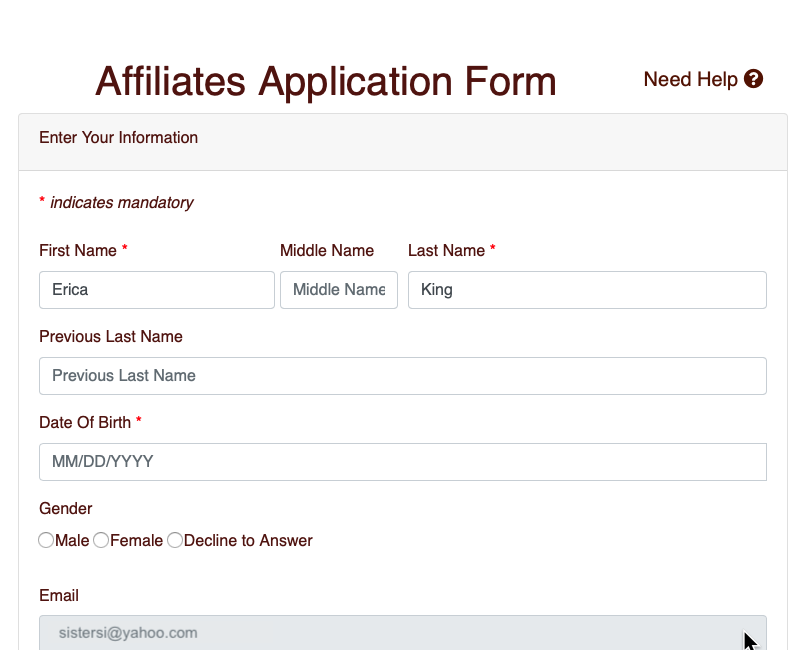The width and height of the screenshot is (812, 650).
Task: Click the Affiliates Application Form heading
Action: (x=325, y=81)
